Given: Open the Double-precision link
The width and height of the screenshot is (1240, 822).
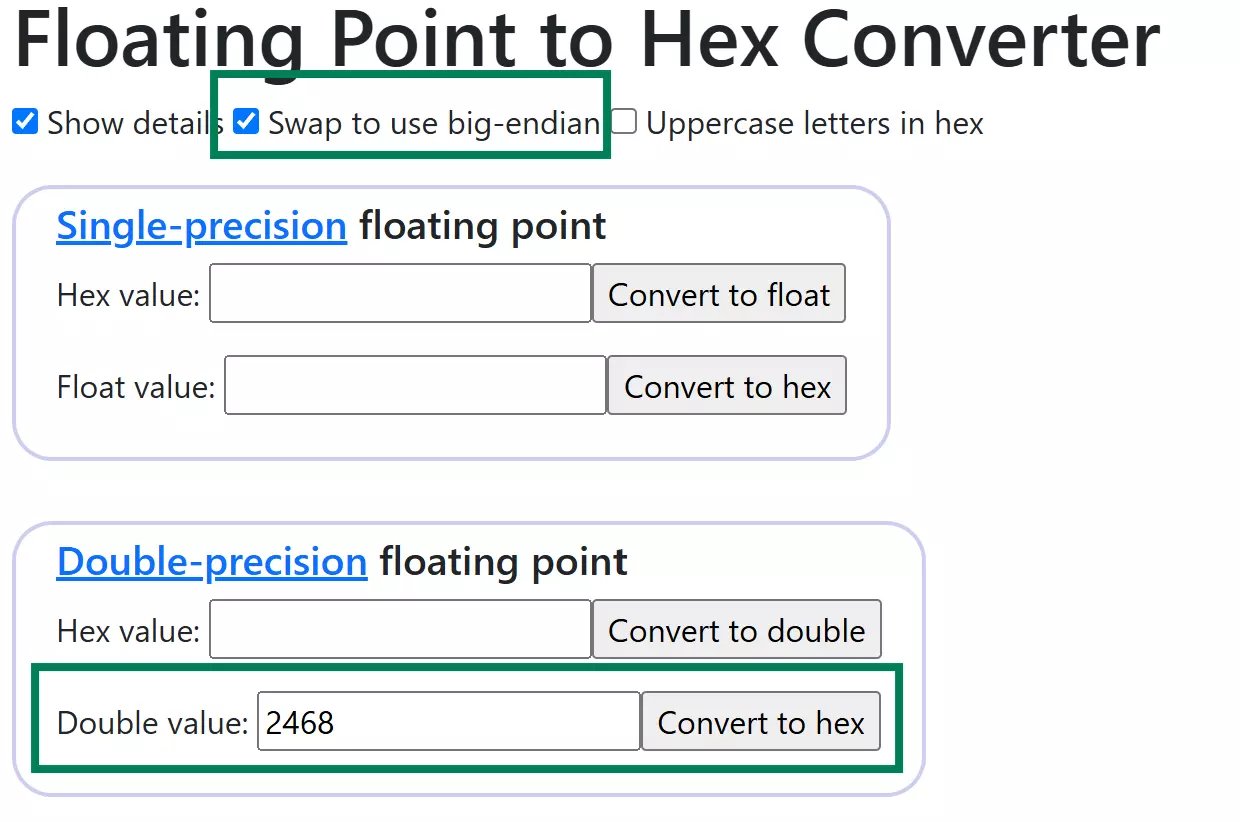Looking at the screenshot, I should tap(212, 562).
